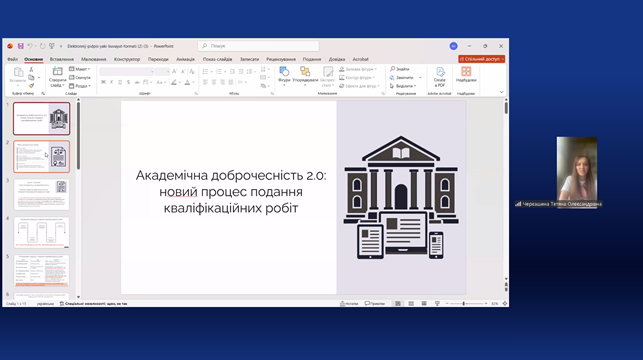The width and height of the screenshot is (643, 360).
Task: Toggle Bold (Ж) formatting
Action: (x=103, y=82)
